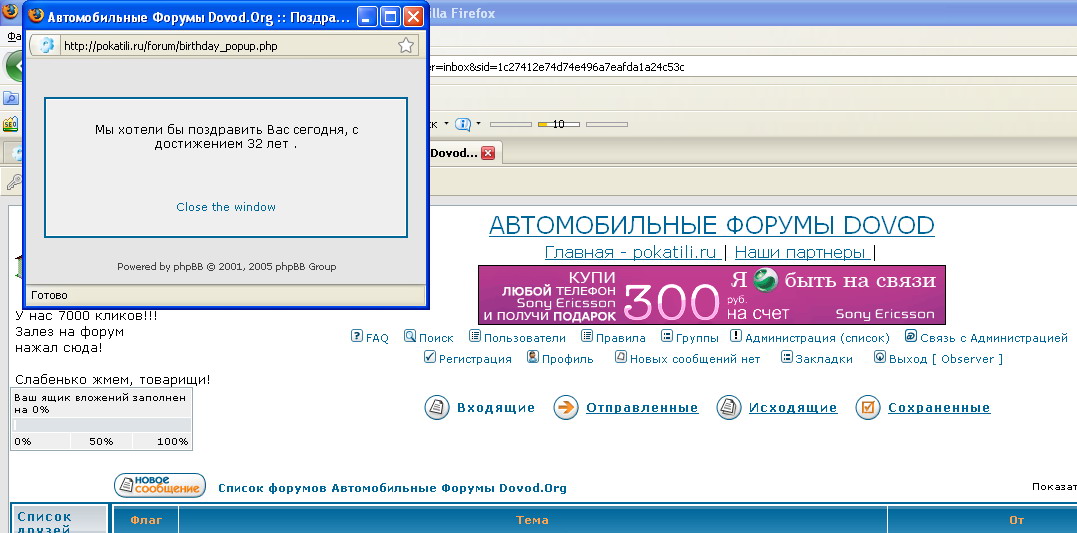Open the Главная - pokatili.ru link
Image resolution: width=1077 pixels, height=533 pixels.
(x=631, y=253)
